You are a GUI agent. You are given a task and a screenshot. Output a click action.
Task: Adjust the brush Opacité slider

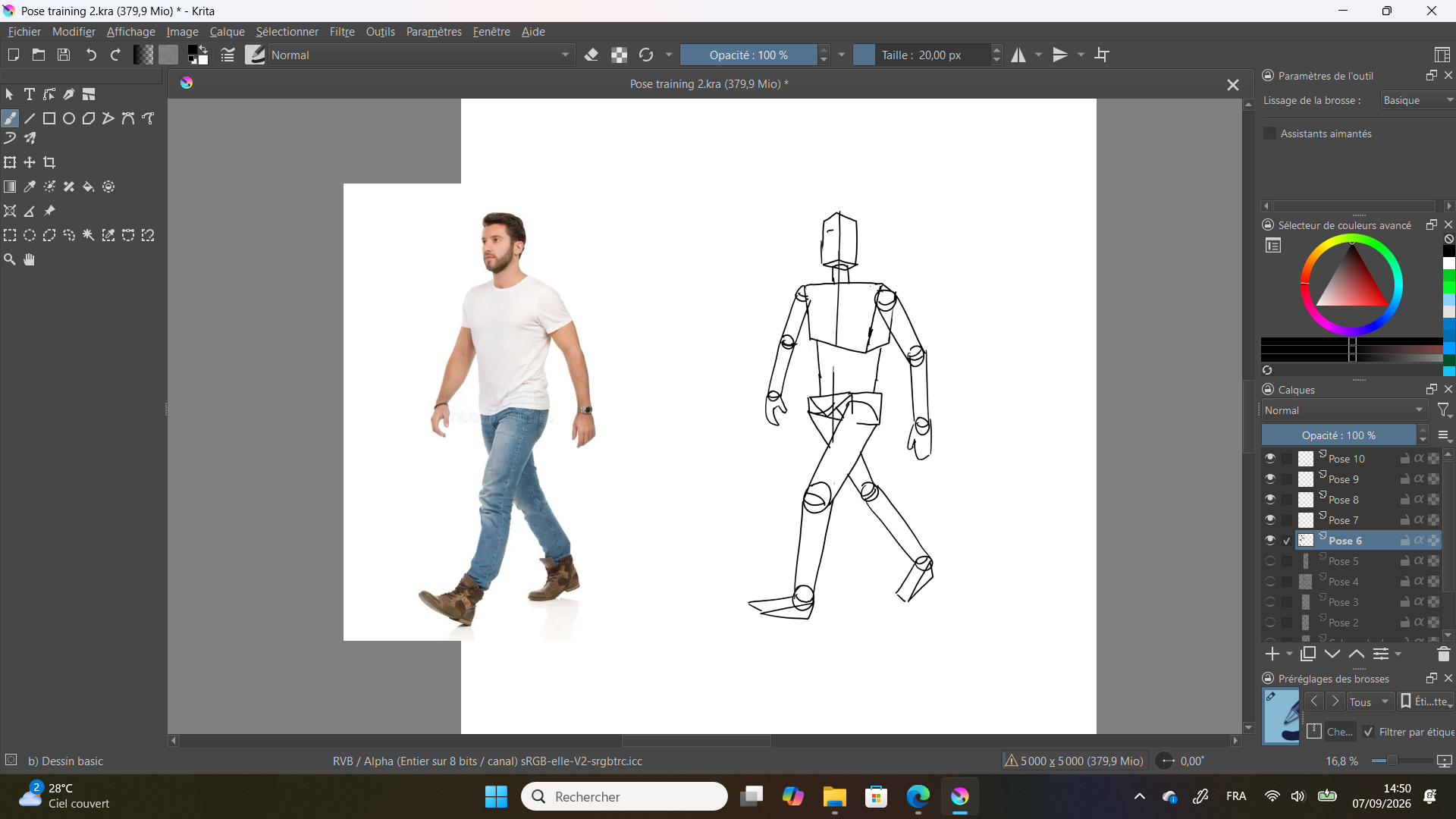tap(748, 55)
